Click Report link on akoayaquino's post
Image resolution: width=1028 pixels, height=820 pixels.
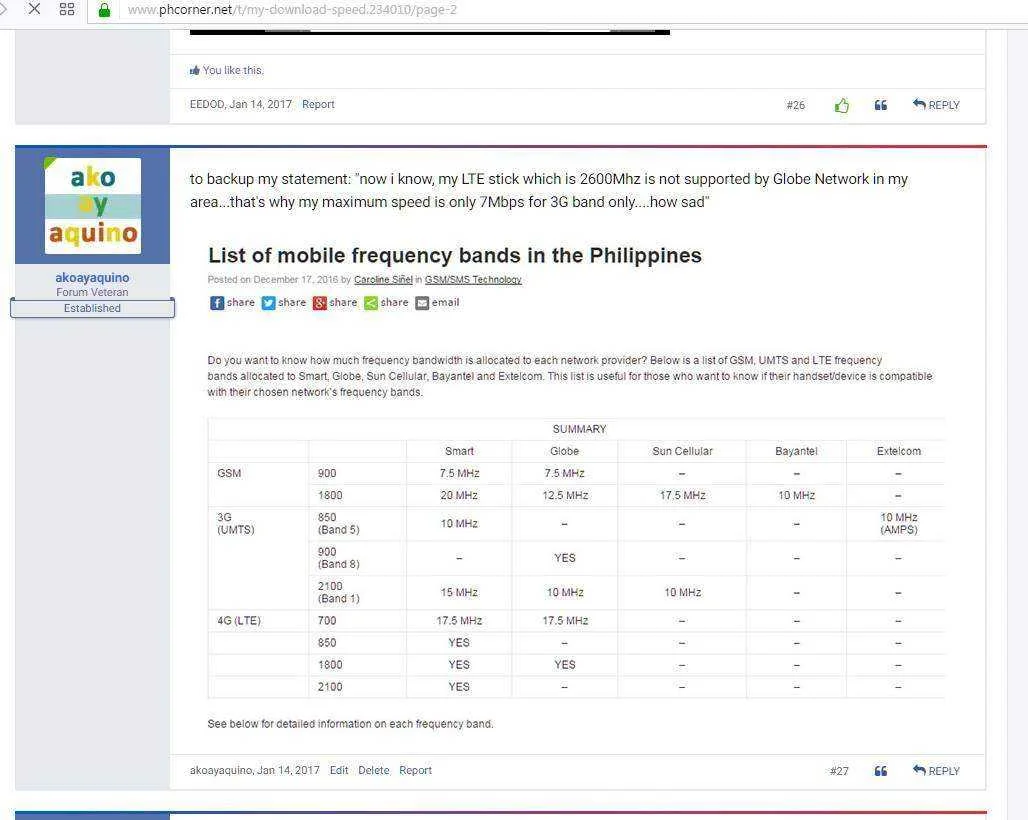416,770
